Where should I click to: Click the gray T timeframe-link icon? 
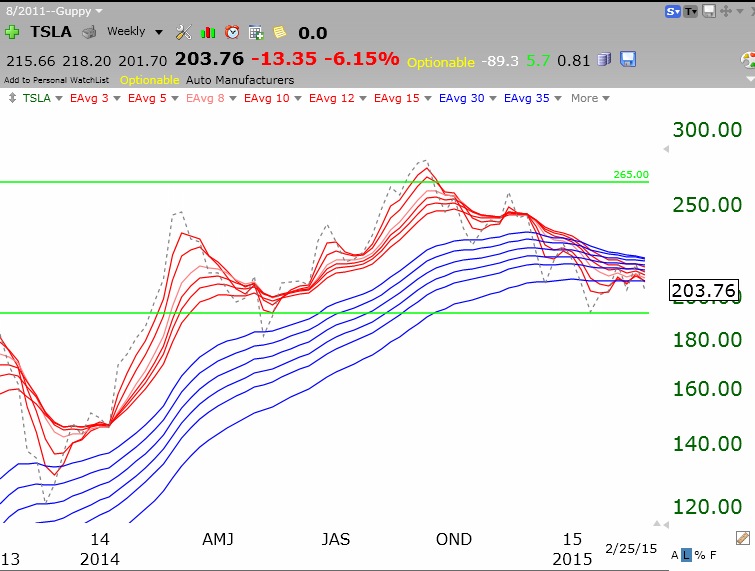tap(690, 12)
